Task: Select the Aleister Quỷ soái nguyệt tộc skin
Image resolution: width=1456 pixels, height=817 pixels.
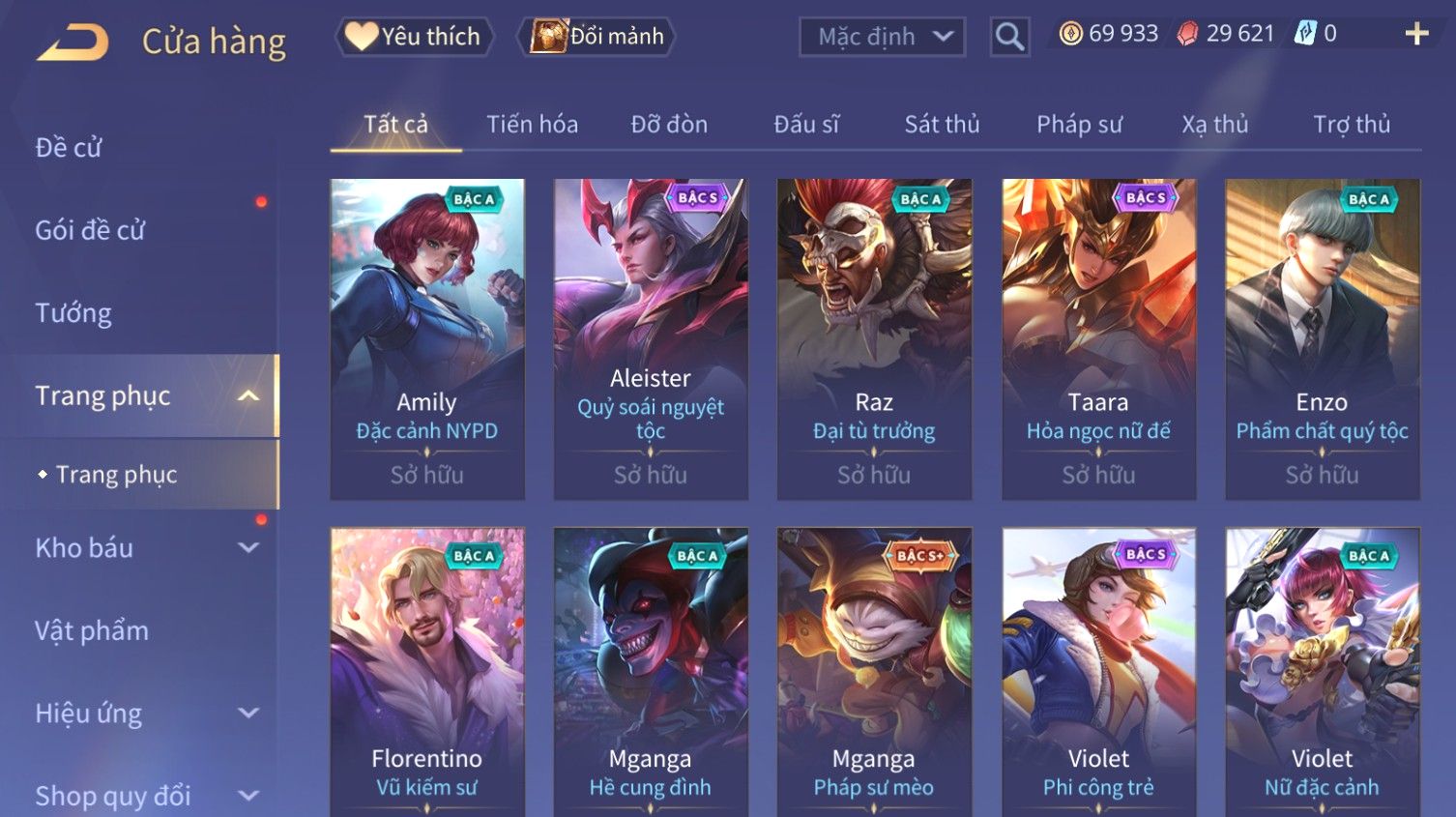Action: (x=651, y=339)
